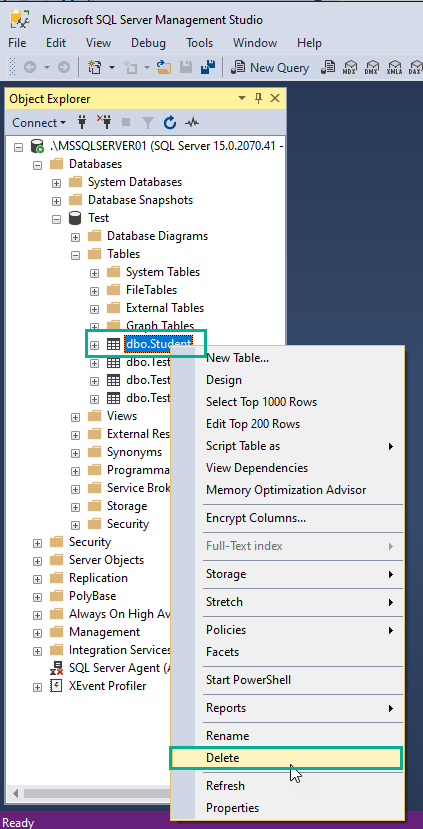This screenshot has height=829, width=423.
Task: Select the Management folder
Action: pos(104,632)
